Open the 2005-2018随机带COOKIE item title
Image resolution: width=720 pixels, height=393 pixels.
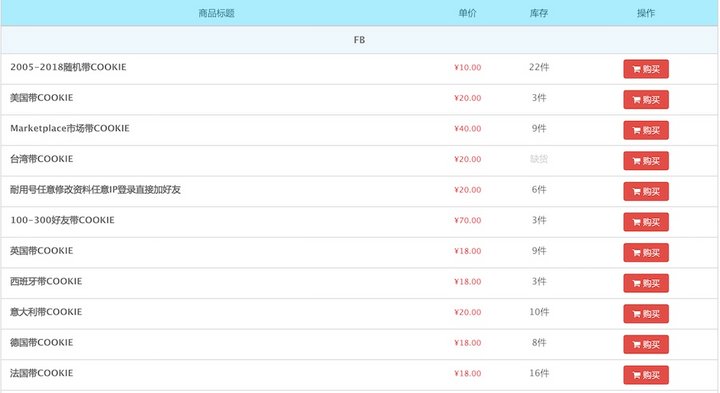click(68, 67)
